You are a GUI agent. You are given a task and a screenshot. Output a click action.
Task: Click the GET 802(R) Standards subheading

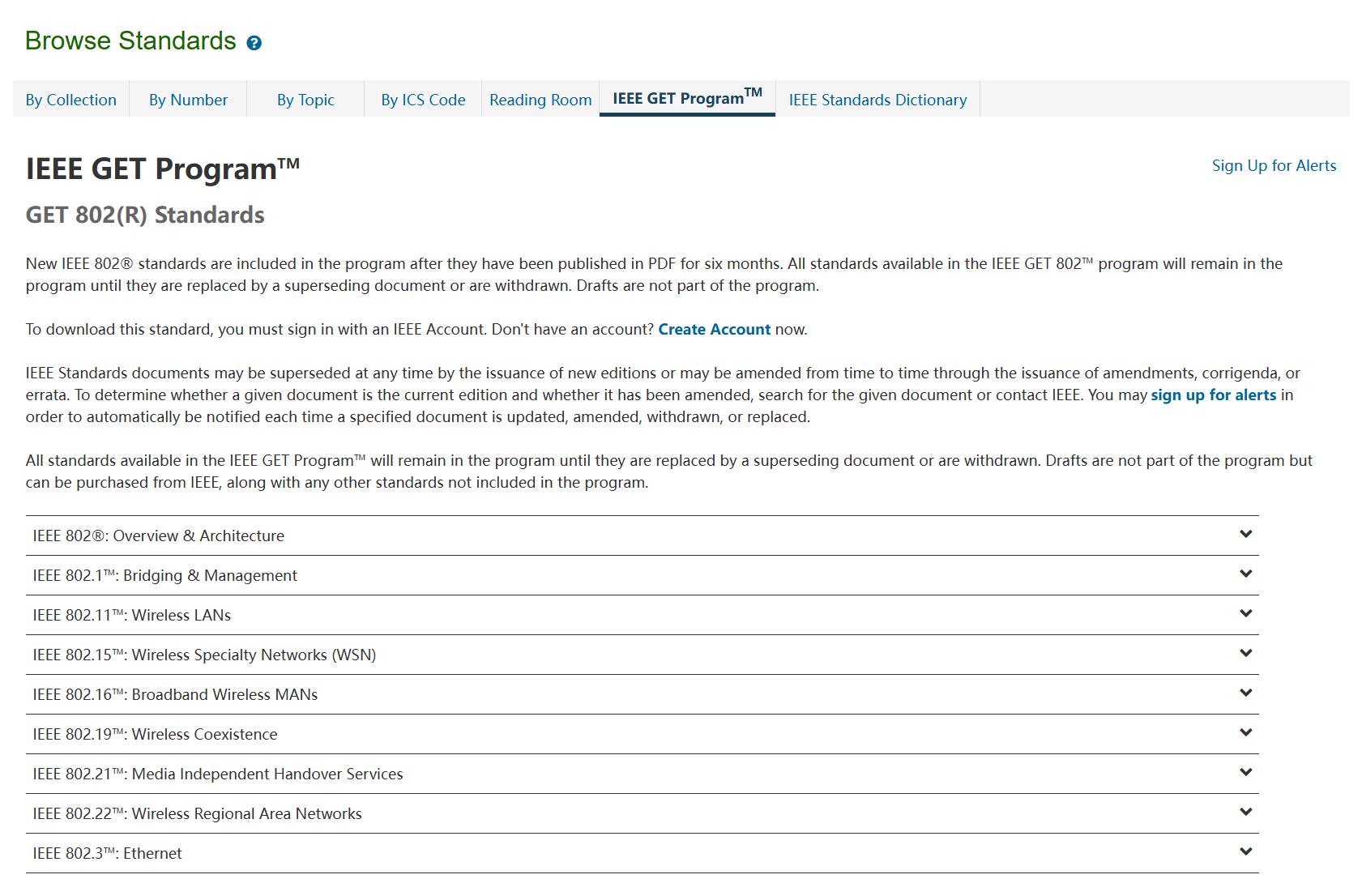click(x=145, y=215)
